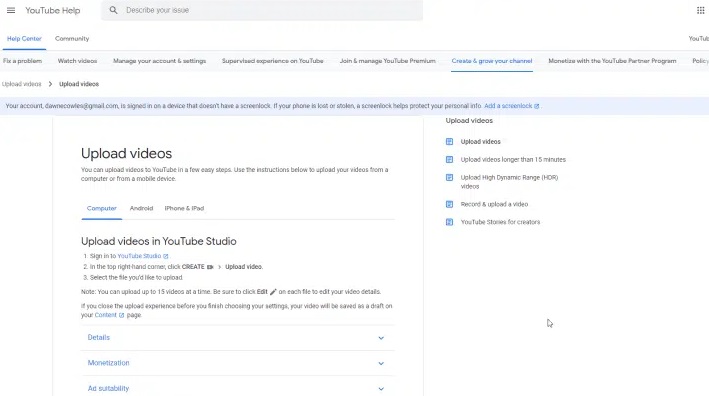Open Upload High Dynamic Range videos article
709x396 pixels.
click(509, 182)
